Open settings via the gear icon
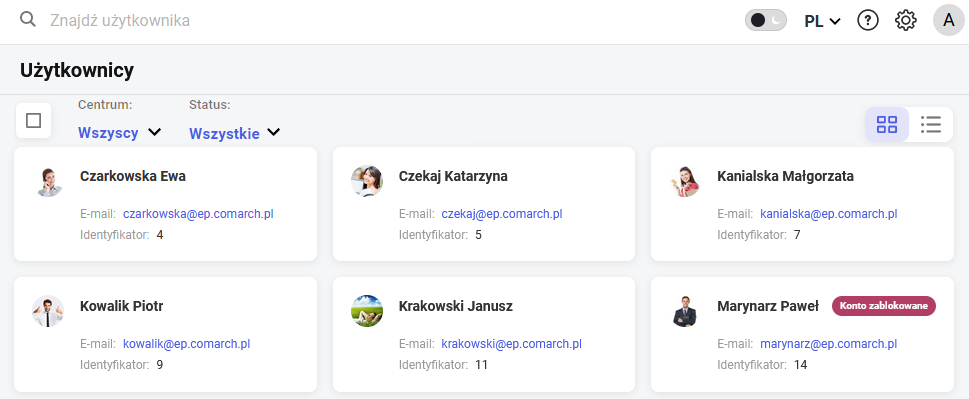The height and width of the screenshot is (399, 969). [905, 20]
